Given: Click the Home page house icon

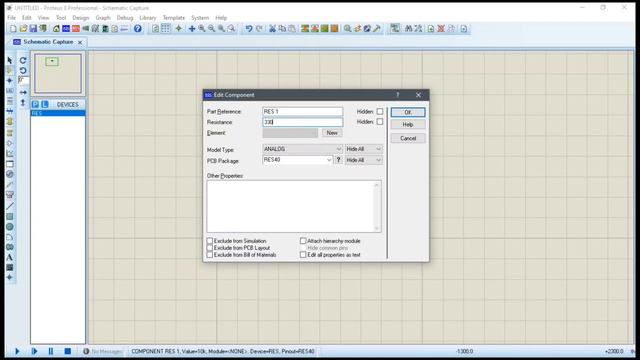Looking at the screenshot, I should click(56, 29).
